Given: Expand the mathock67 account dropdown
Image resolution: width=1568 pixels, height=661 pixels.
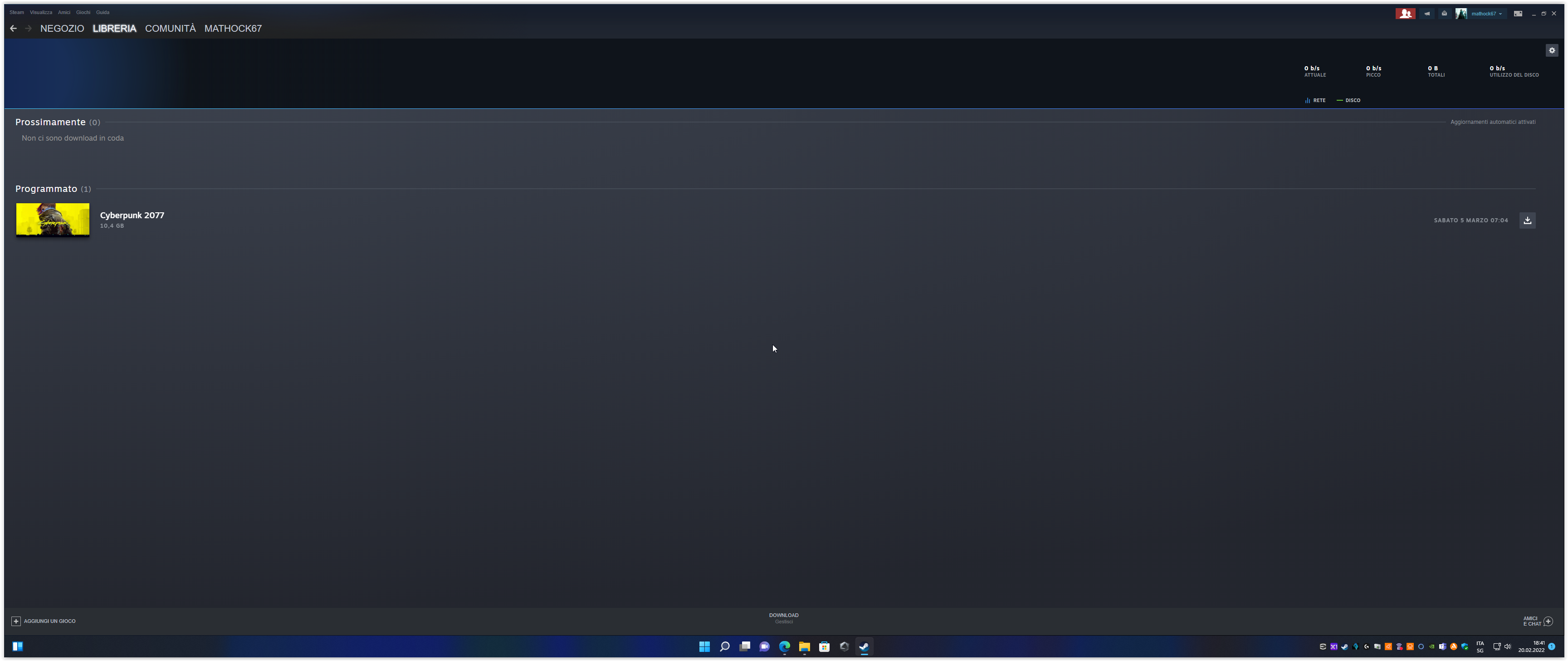Looking at the screenshot, I should tap(1485, 14).
